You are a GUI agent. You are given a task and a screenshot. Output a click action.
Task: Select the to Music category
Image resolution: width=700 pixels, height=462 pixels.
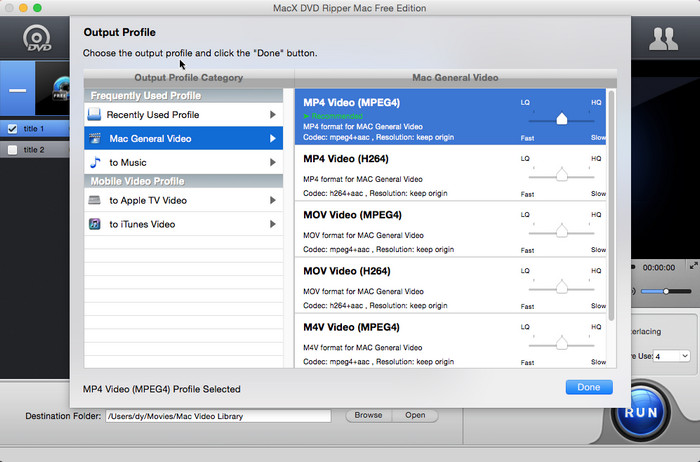[x=183, y=162]
